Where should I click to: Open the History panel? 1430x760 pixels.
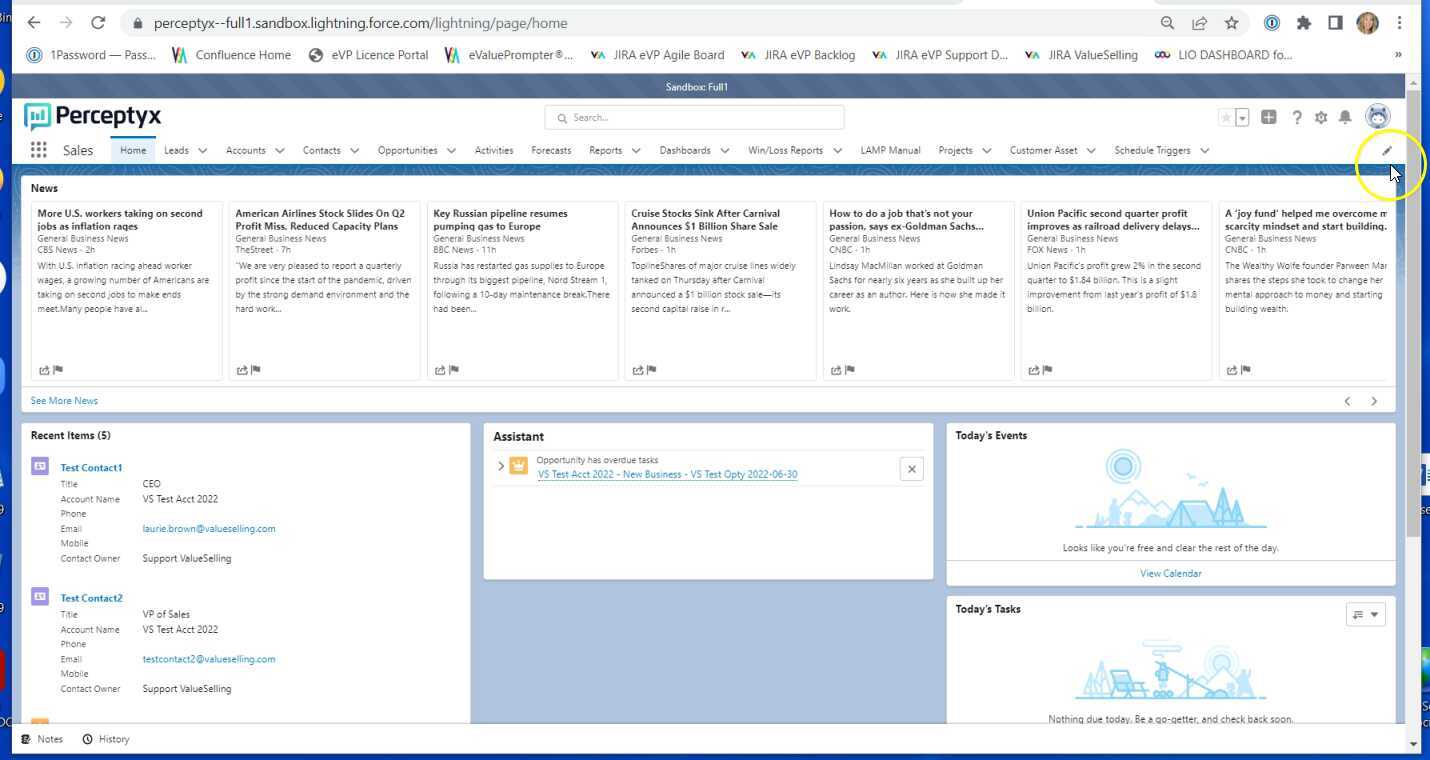pos(106,739)
